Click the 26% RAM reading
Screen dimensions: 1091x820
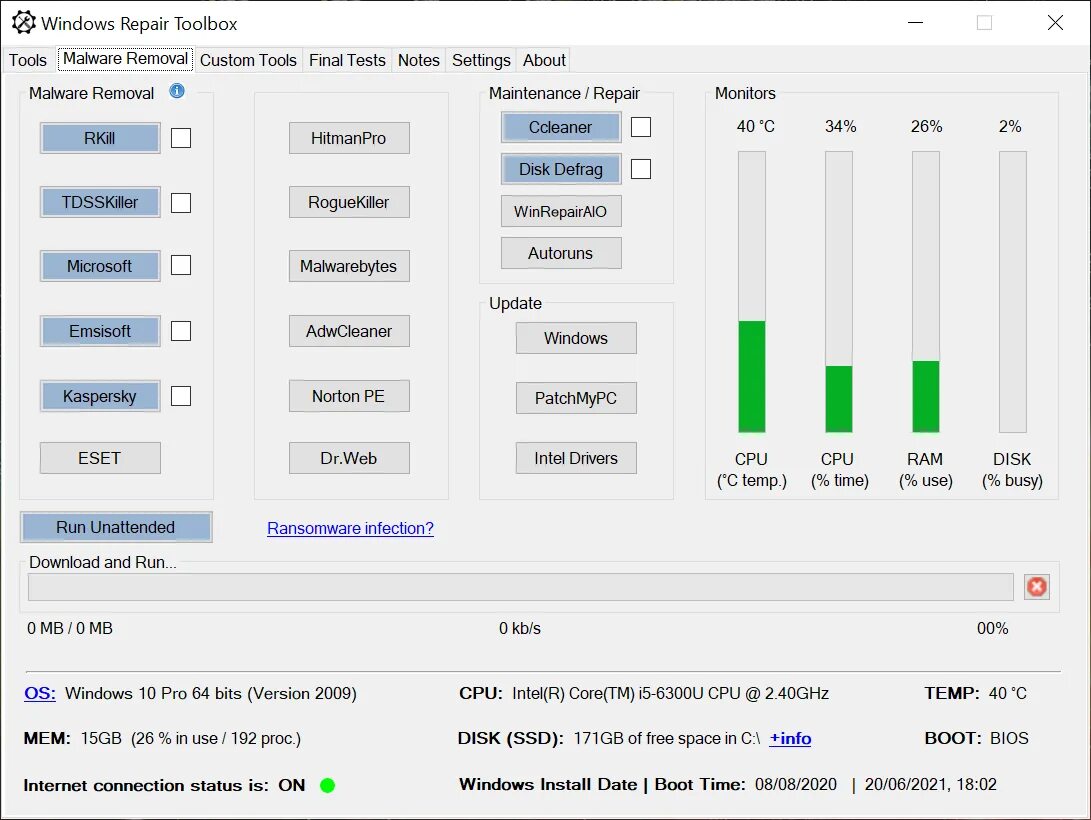[x=927, y=127]
